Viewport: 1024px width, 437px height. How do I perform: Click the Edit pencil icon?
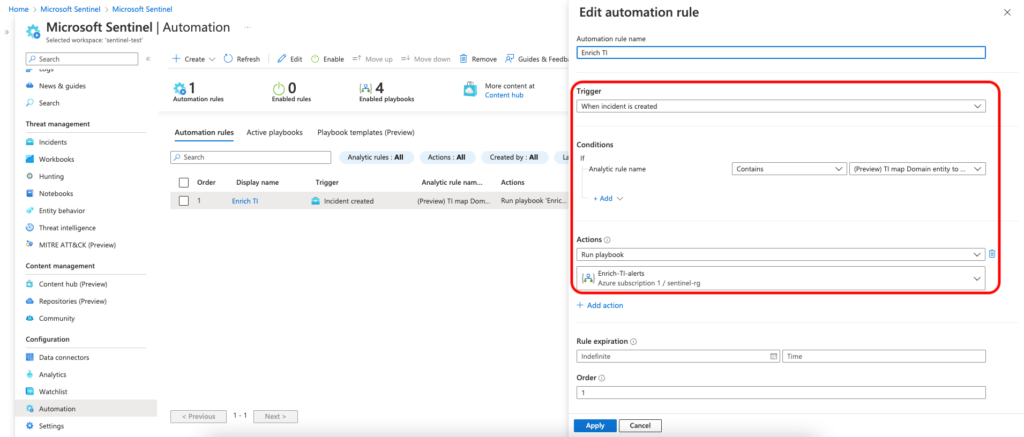pos(281,59)
